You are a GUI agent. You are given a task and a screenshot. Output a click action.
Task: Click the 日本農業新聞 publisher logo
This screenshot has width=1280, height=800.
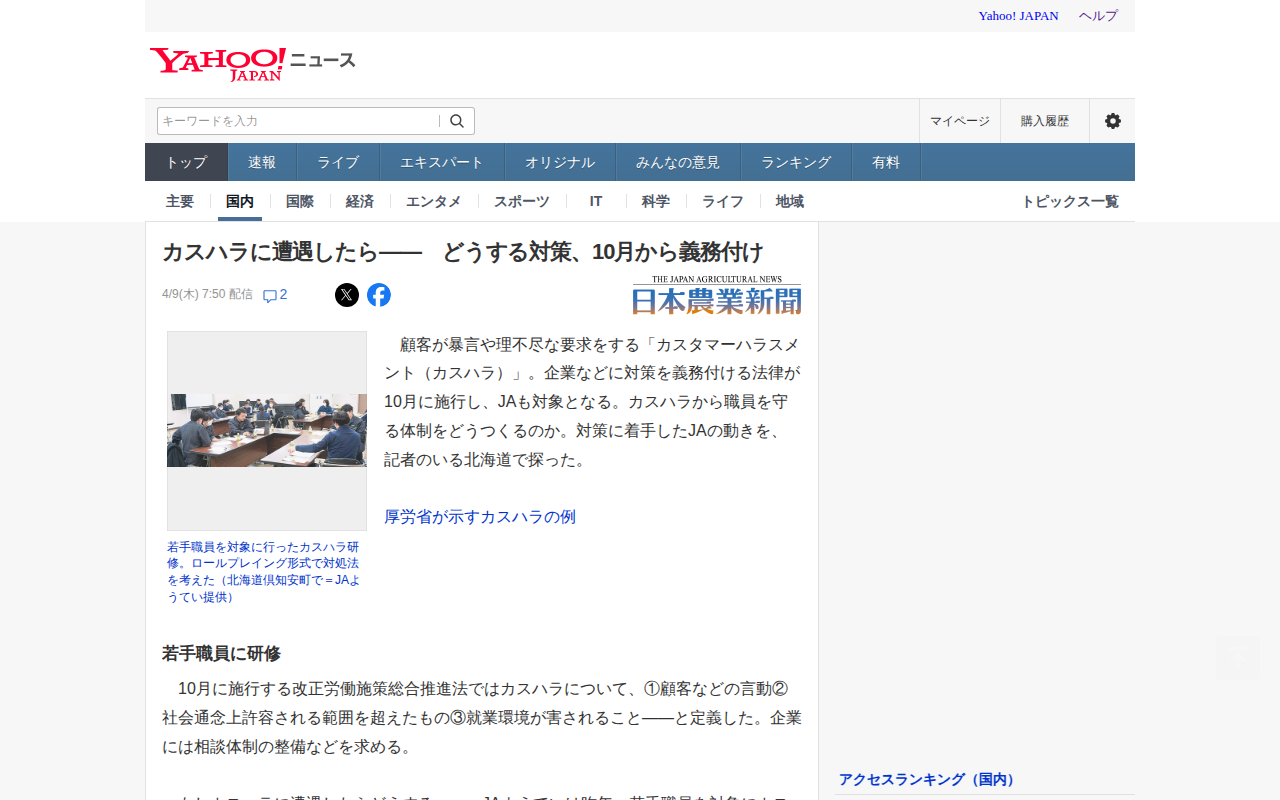coord(717,295)
